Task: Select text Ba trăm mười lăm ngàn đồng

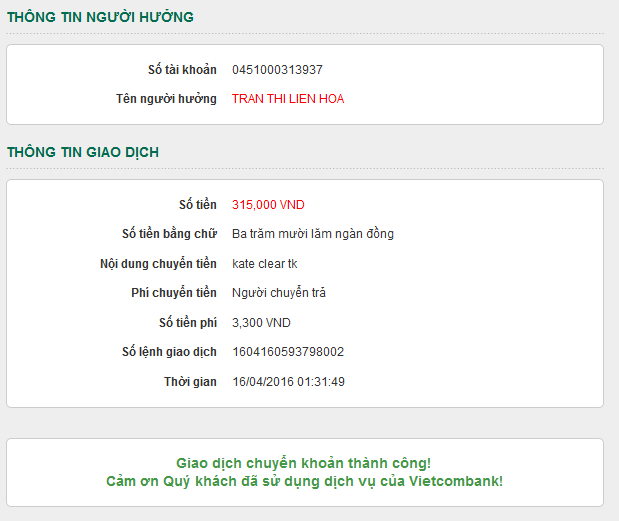Action: pyautogui.click(x=313, y=234)
